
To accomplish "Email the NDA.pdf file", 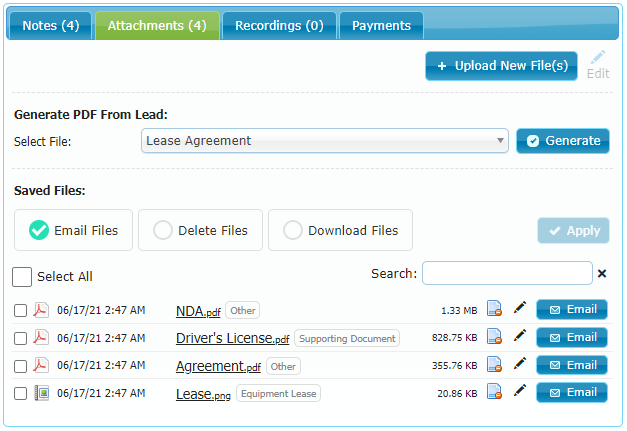I will [x=572, y=309].
